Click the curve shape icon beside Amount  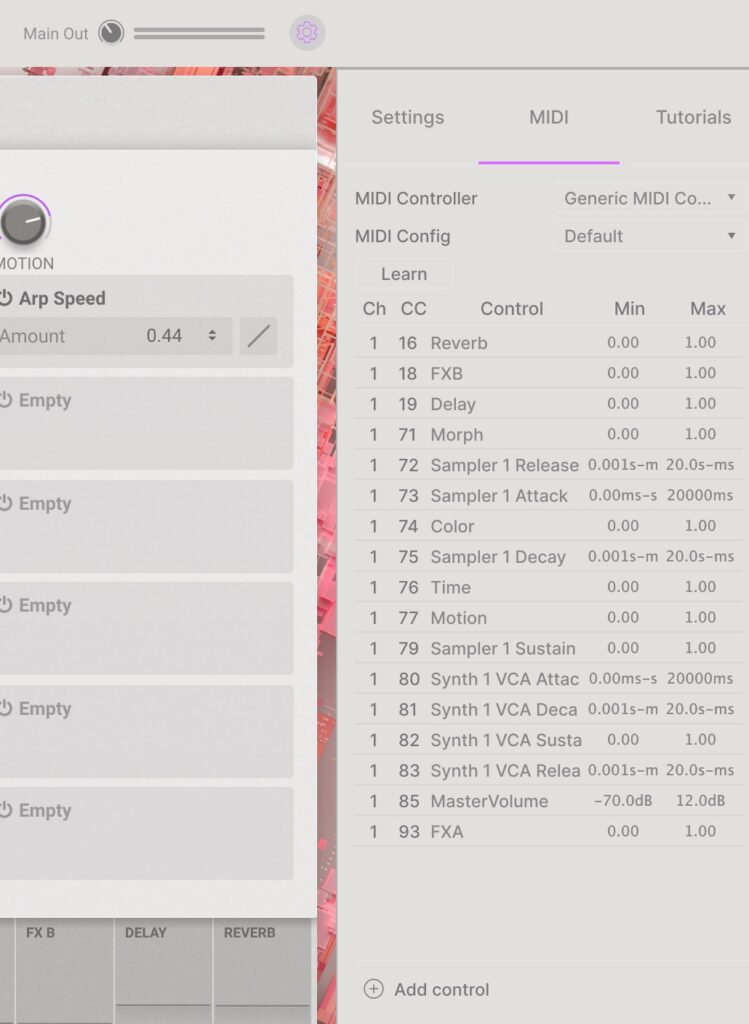[x=259, y=336]
